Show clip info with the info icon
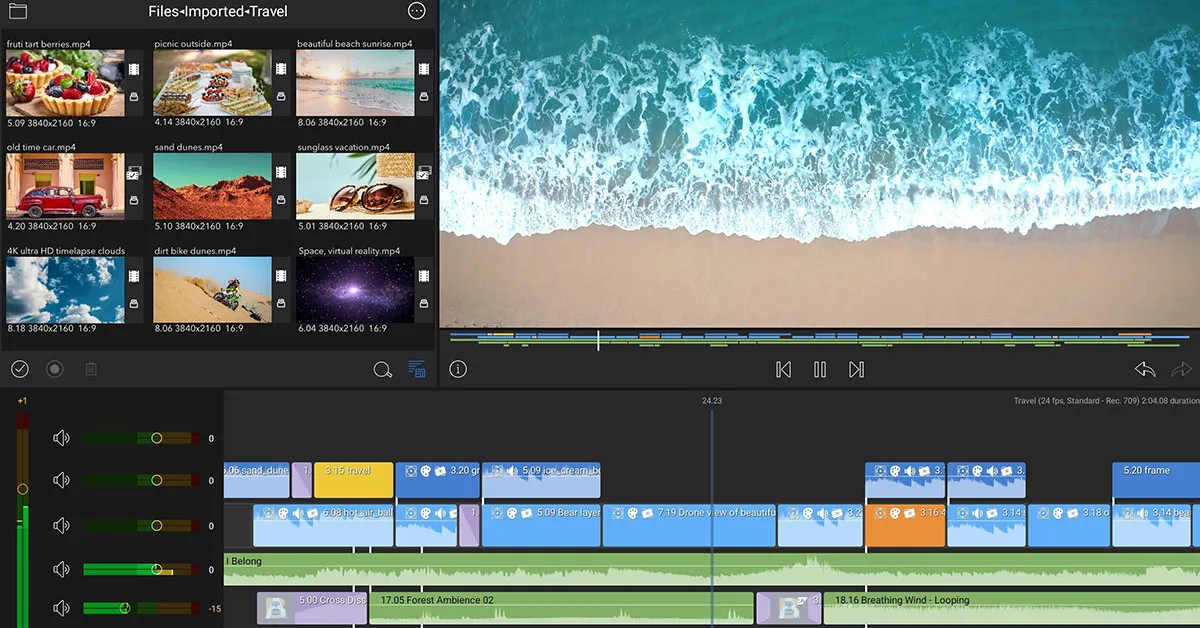This screenshot has width=1200, height=628. tap(458, 369)
